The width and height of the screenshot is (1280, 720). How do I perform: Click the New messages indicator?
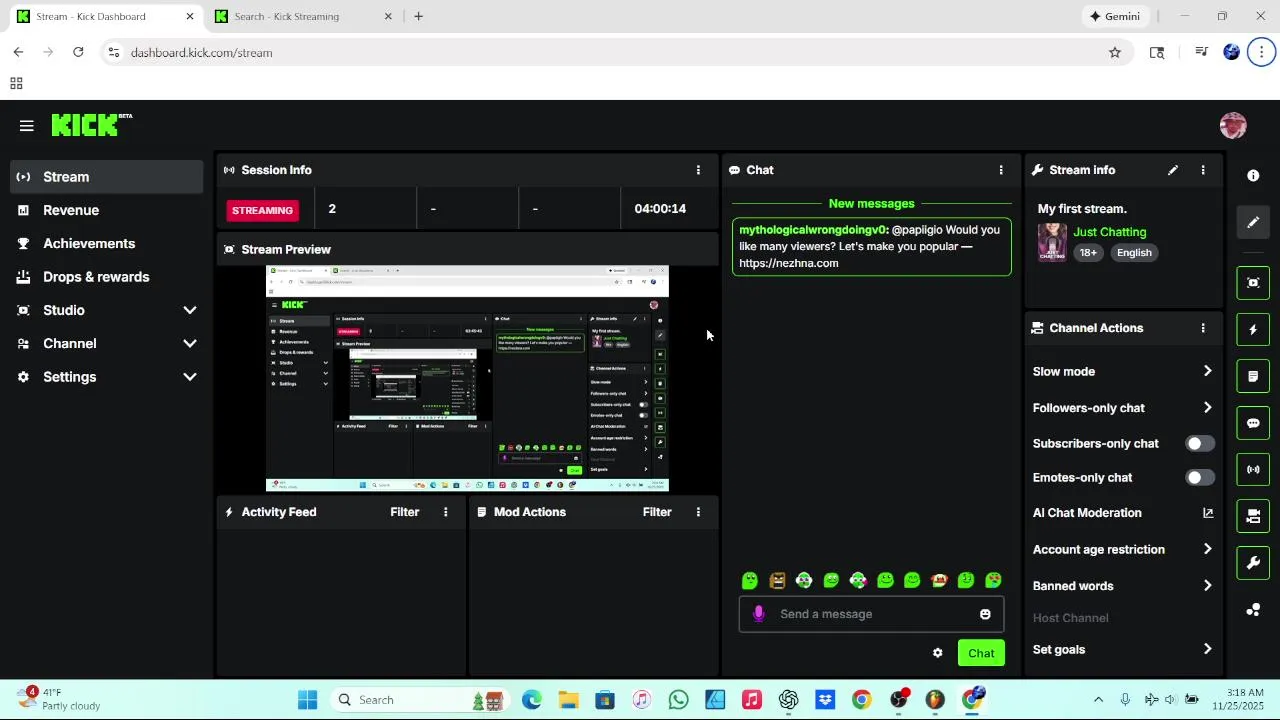pos(871,204)
